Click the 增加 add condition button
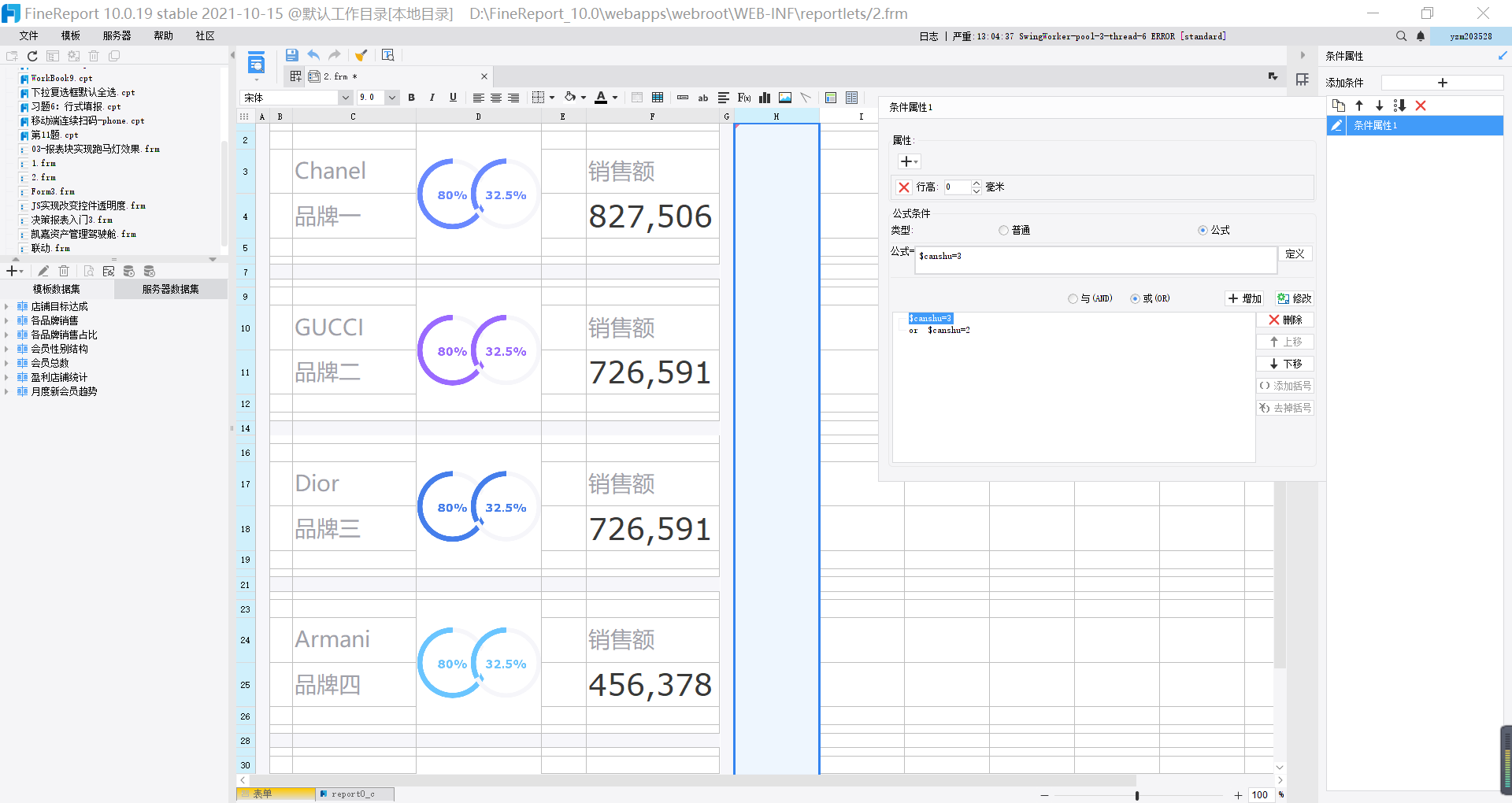This screenshot has width=1512, height=803. 1245,299
